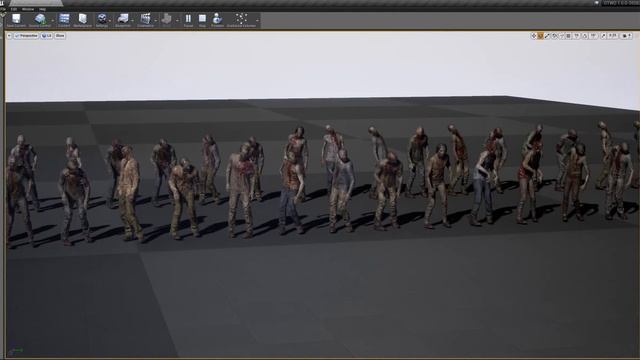
Task: Expand the dropdown beside the scattered-dots toolbar icon
Action: tap(258, 20)
